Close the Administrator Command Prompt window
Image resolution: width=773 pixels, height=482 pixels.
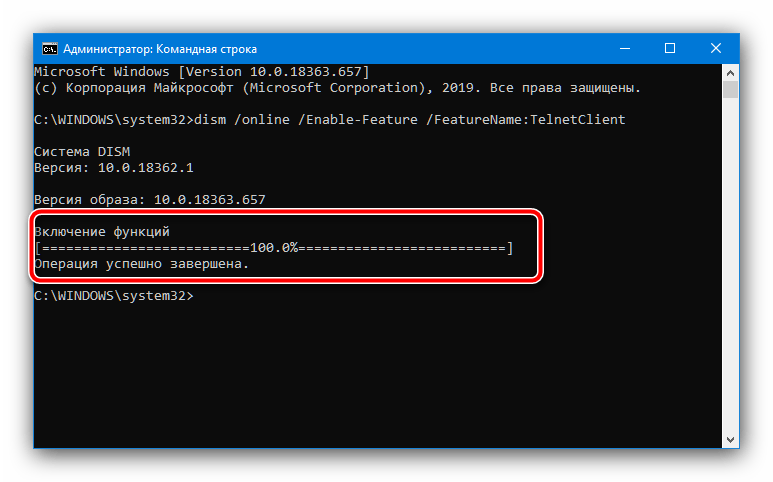pos(715,48)
